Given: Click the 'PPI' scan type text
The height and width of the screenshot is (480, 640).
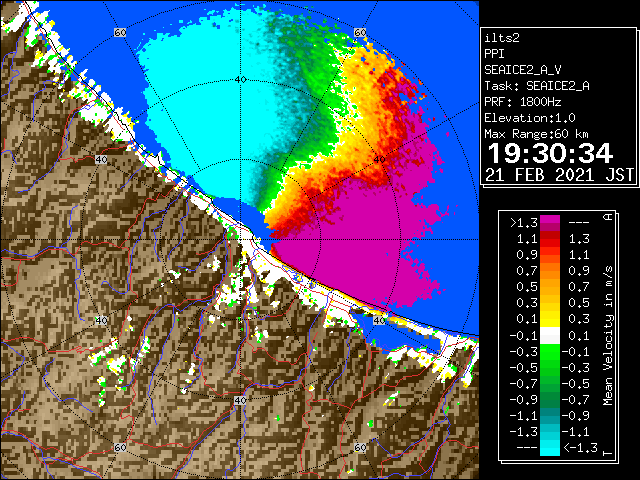Looking at the screenshot, I should point(494,54).
